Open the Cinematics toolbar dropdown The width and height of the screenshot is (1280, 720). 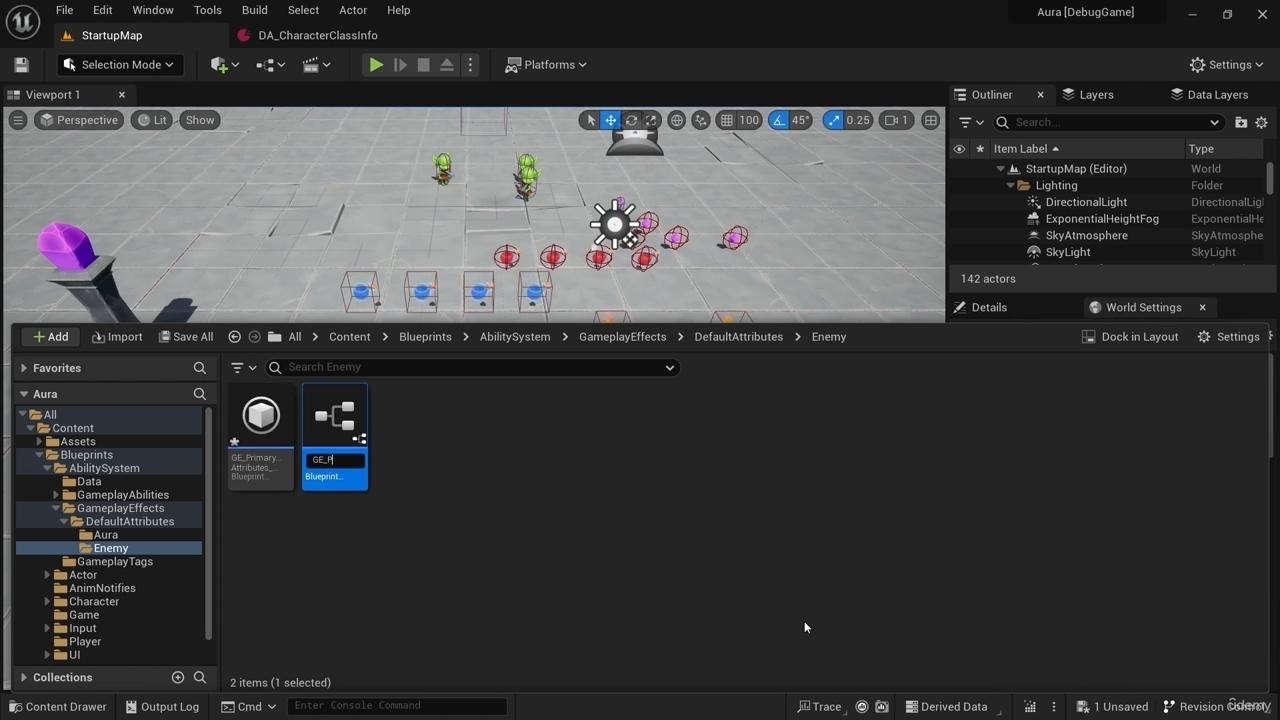coord(316,65)
